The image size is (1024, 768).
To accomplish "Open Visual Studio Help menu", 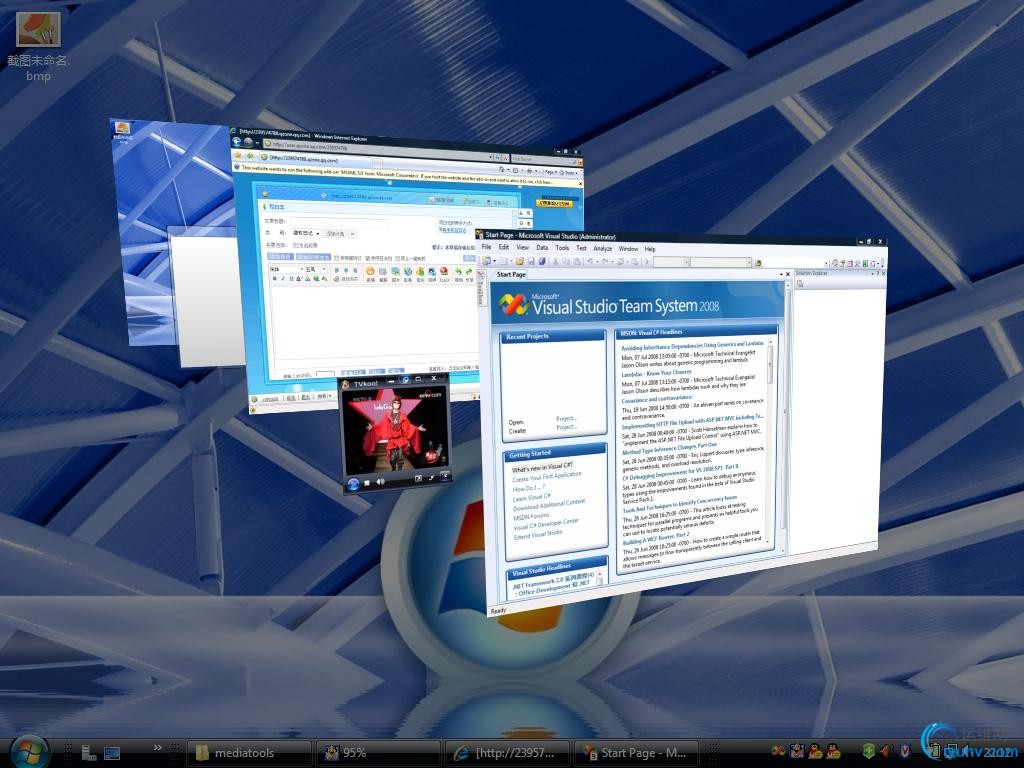I will pos(650,249).
